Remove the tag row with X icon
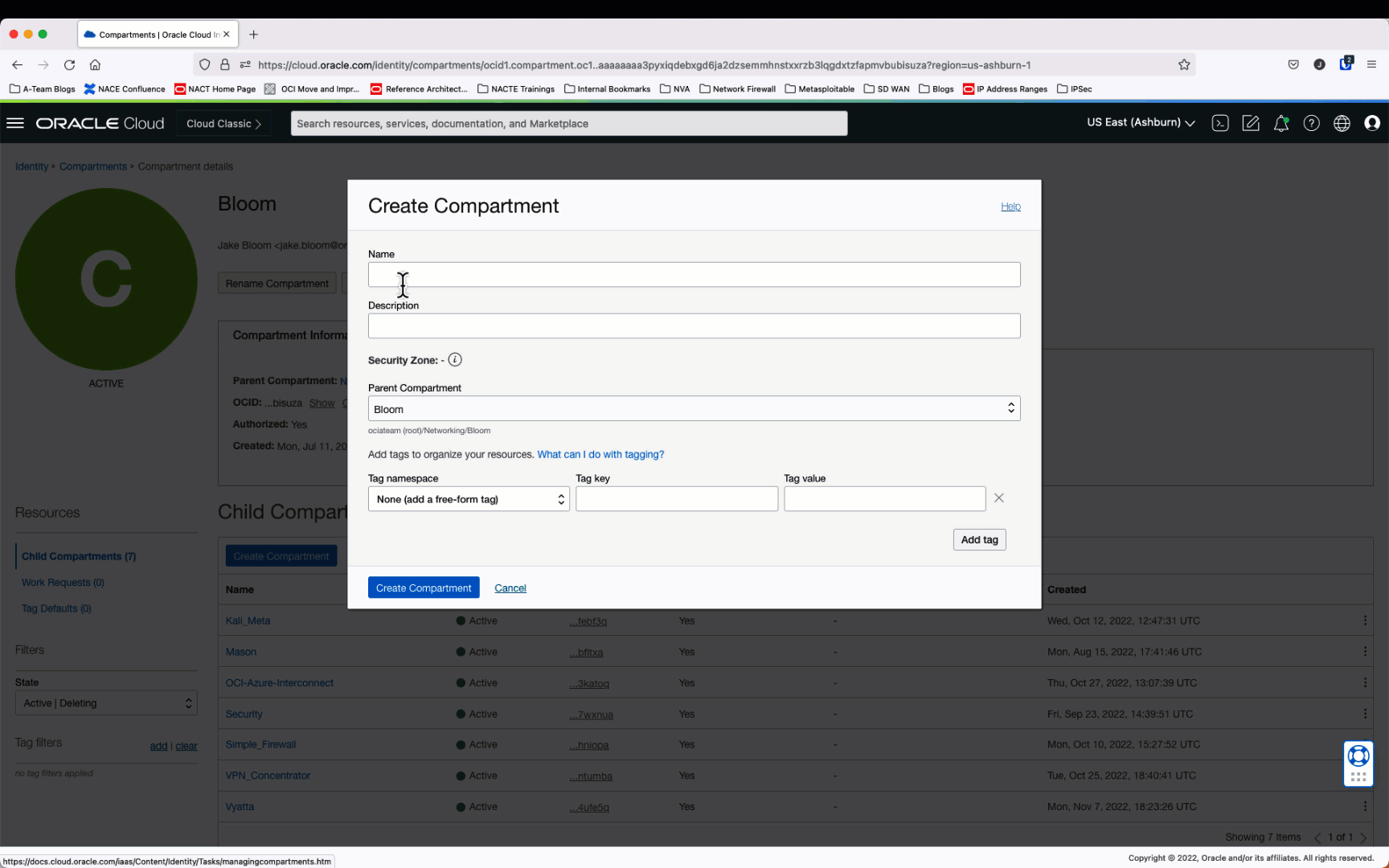The height and width of the screenshot is (868, 1389). point(998,498)
